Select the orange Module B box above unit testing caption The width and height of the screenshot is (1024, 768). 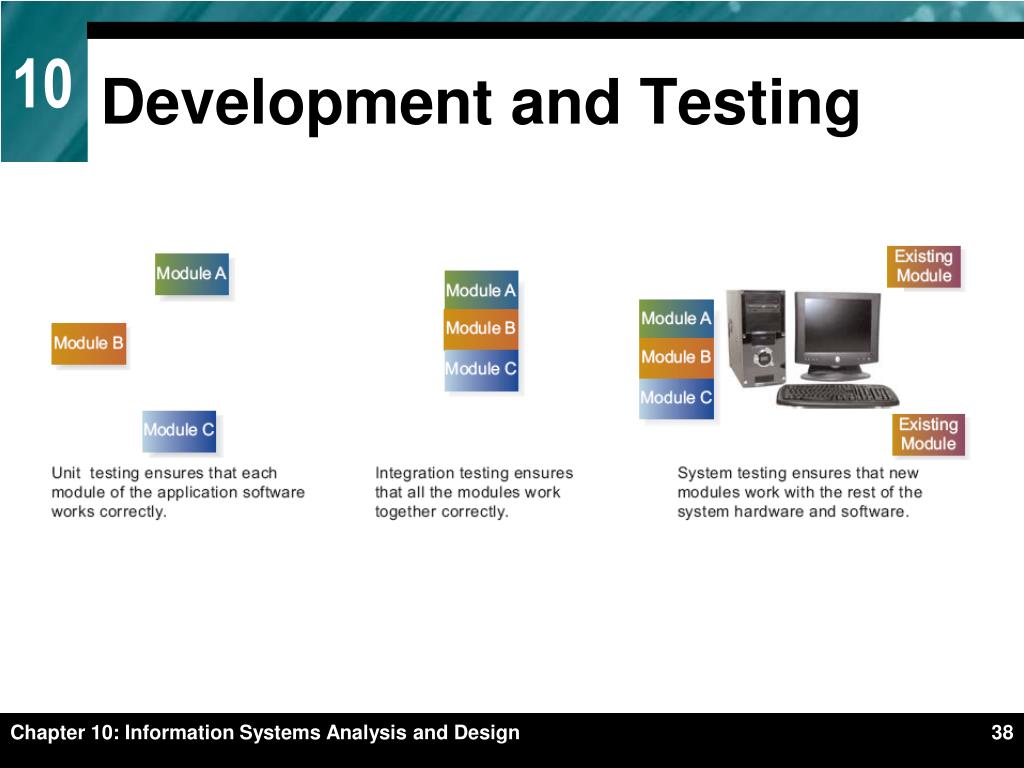[x=89, y=344]
